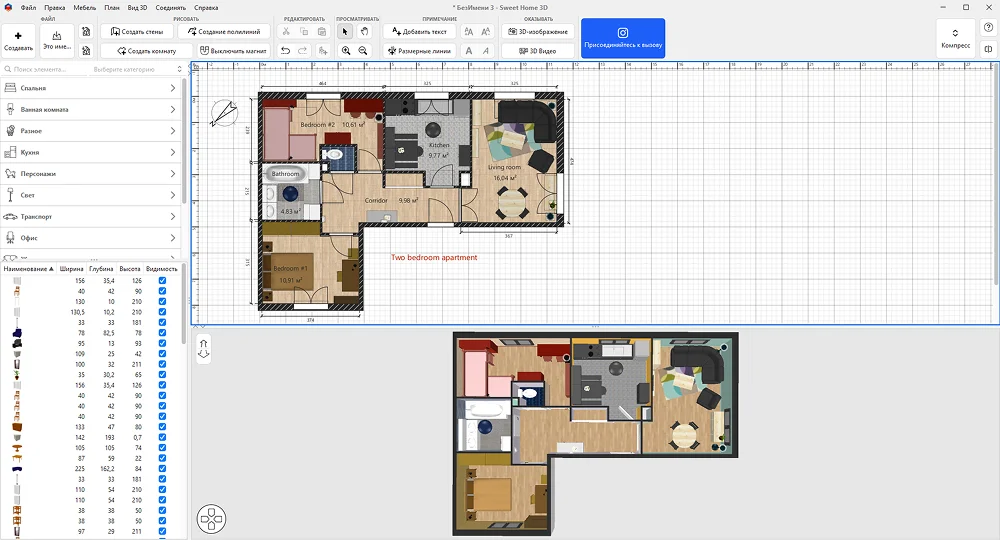This screenshot has width=1000, height=540.
Task: Open the Выберите категорию dropdown
Action: [137, 69]
